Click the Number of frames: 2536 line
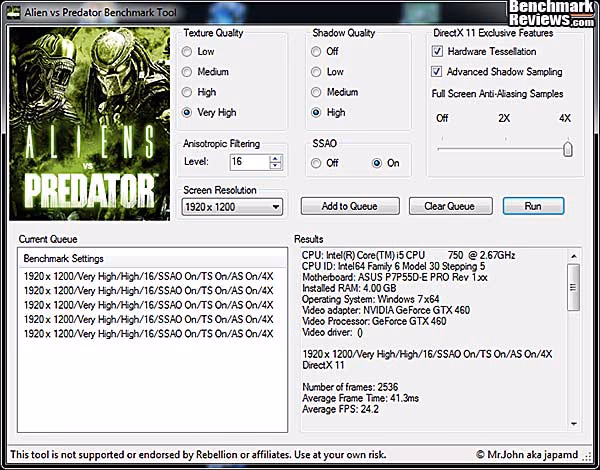Viewport: 600px width, 470px height. 350,387
